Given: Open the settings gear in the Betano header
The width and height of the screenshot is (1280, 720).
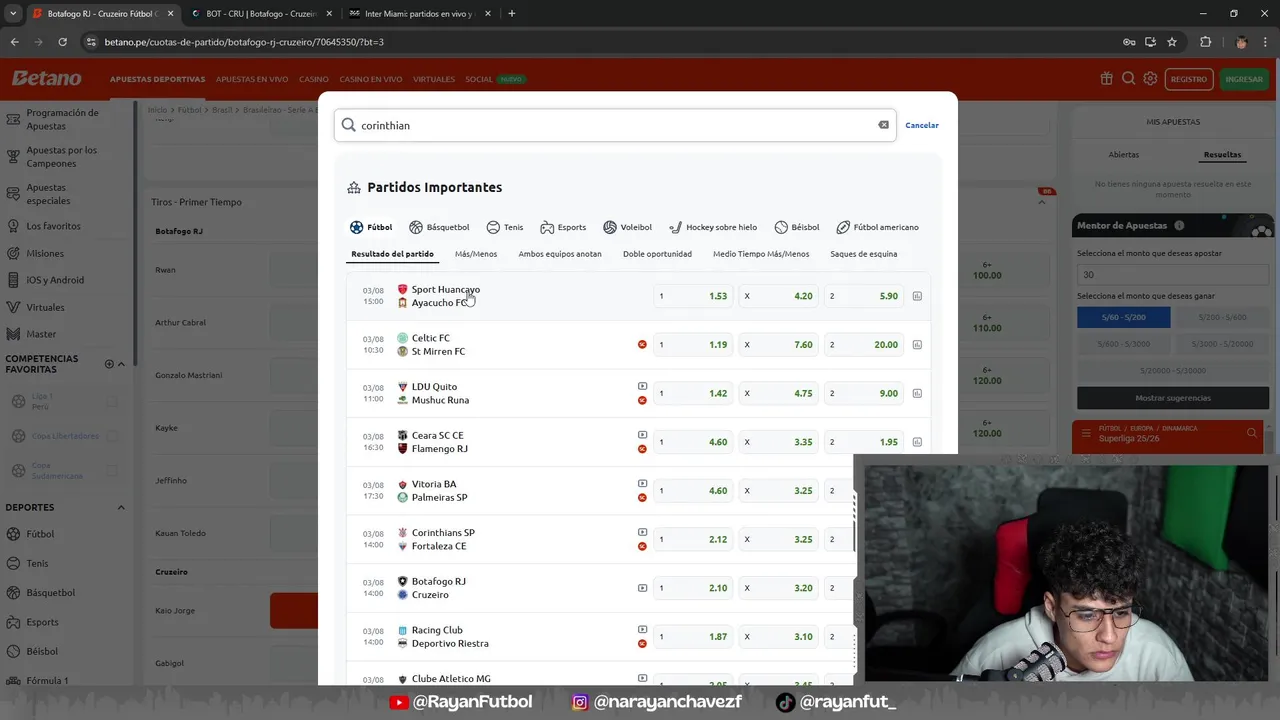Looking at the screenshot, I should click(1150, 79).
